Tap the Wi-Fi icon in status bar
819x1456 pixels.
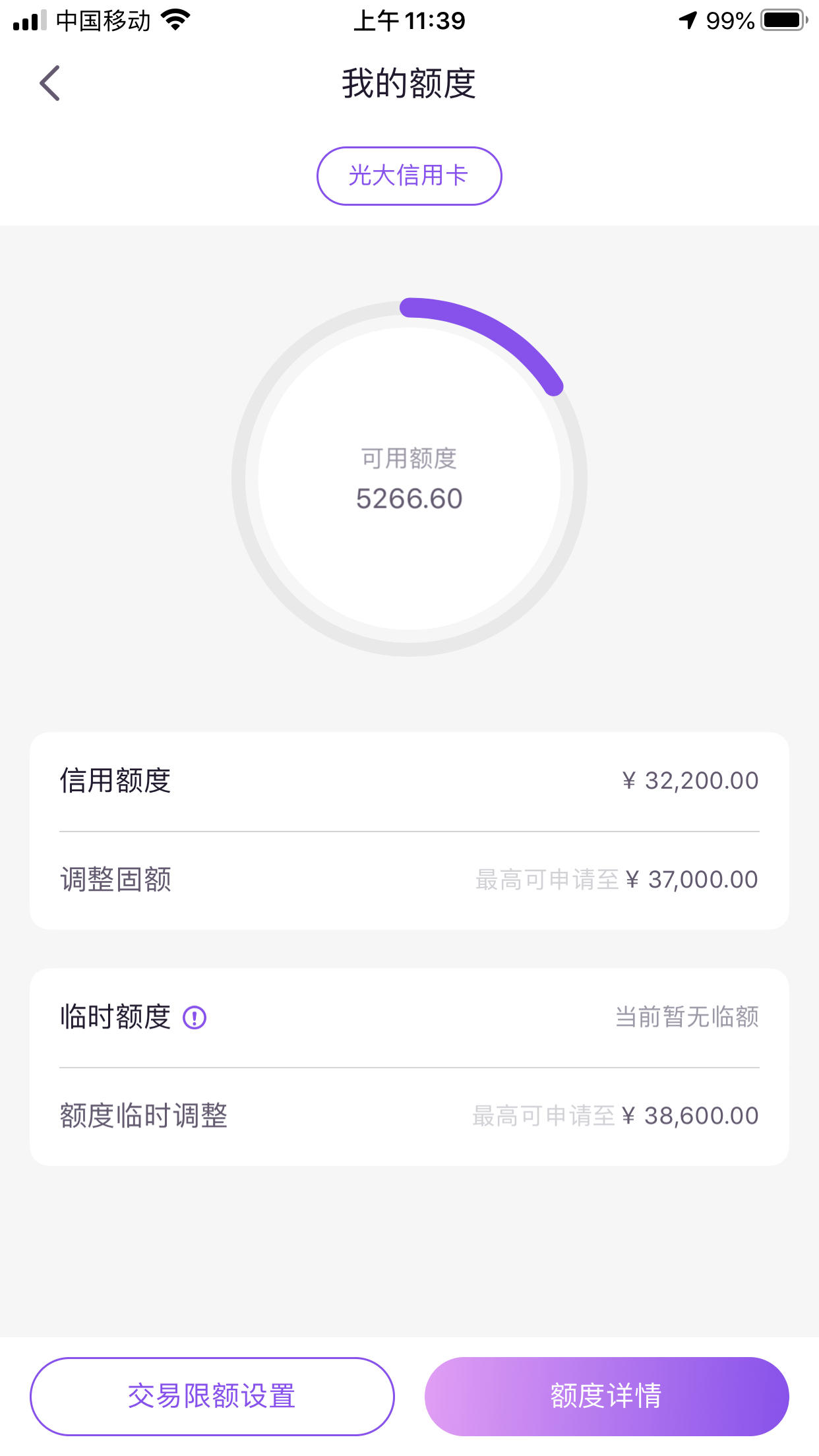[175, 20]
